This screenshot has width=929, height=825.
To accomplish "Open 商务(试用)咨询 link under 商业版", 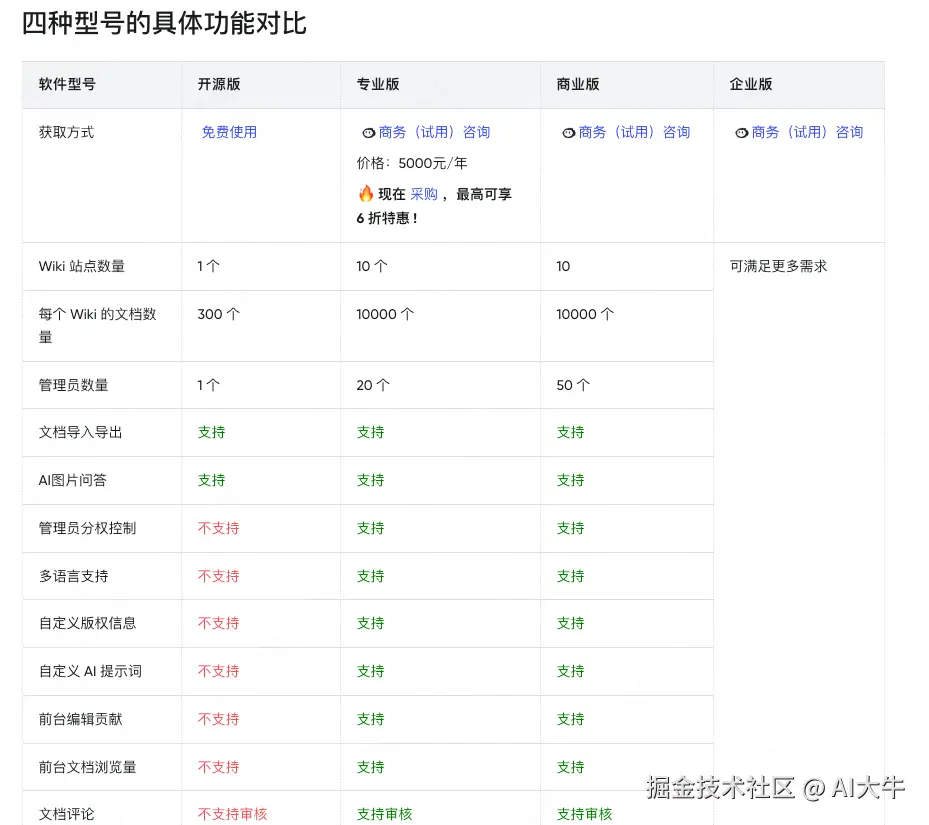I will point(634,132).
